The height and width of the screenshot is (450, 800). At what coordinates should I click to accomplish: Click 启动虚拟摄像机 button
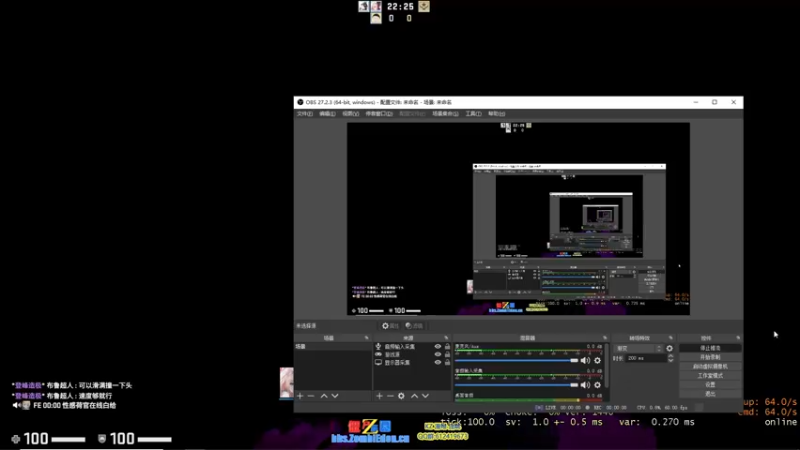pos(710,366)
